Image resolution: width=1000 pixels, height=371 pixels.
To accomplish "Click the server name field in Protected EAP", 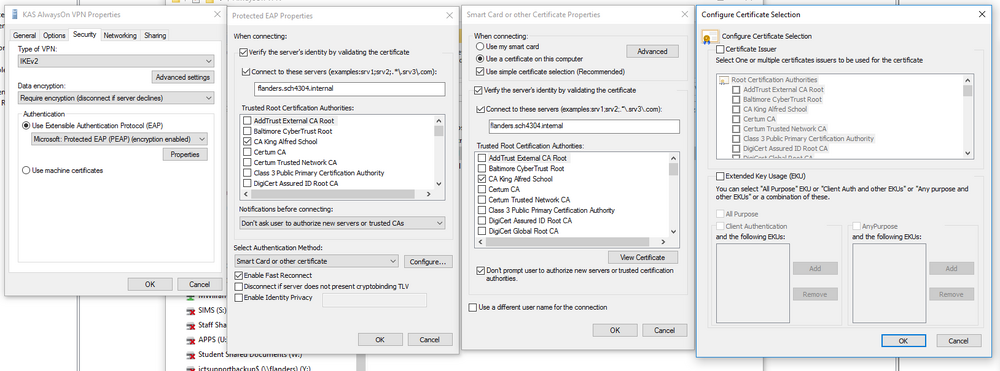I will pos(348,89).
